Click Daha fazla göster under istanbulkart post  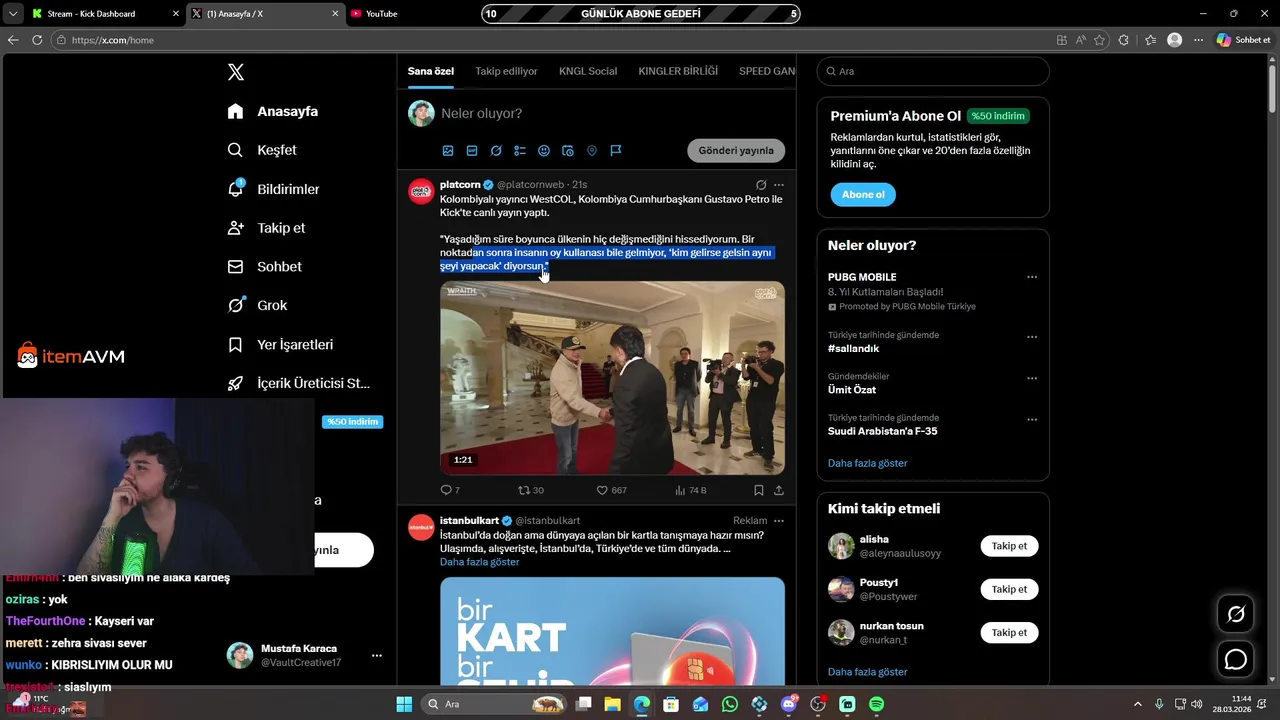tap(479, 562)
